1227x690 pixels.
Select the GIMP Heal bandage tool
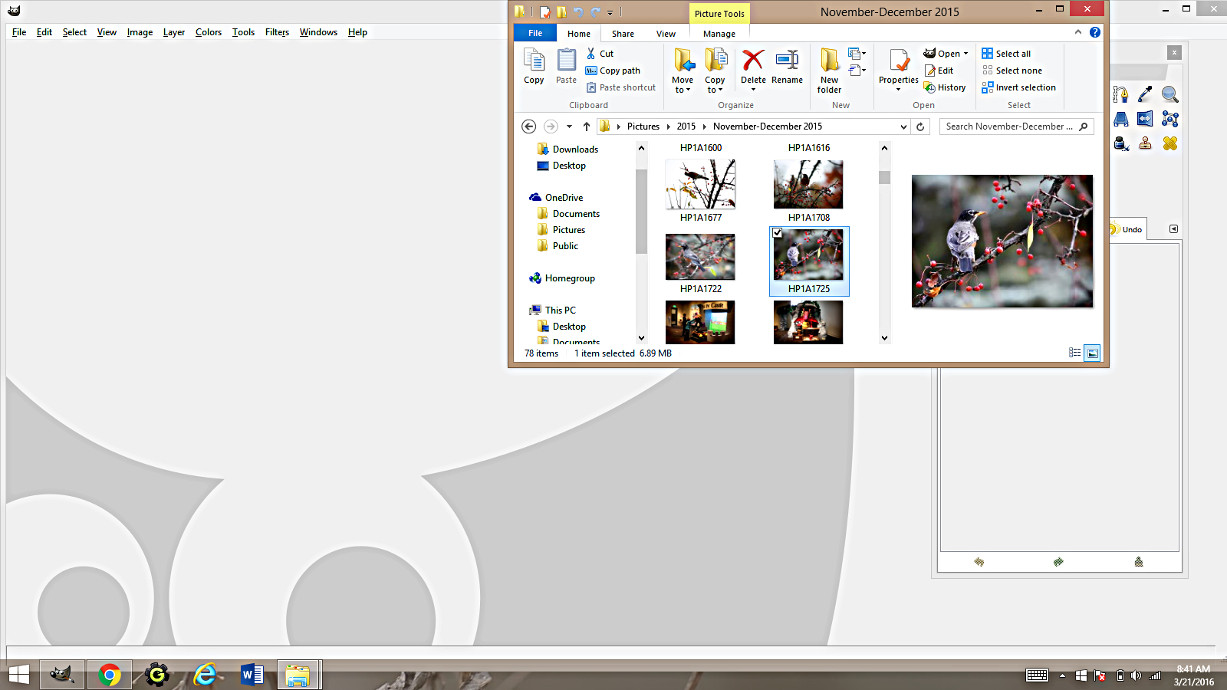[x=1170, y=143]
